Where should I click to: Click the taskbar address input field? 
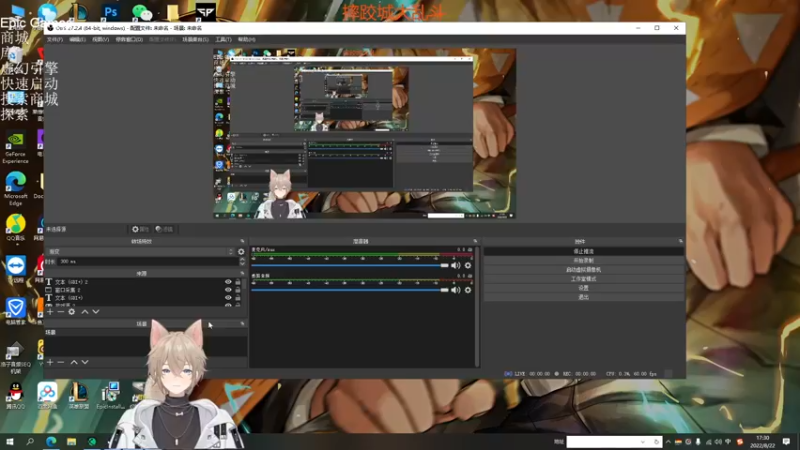click(x=602, y=442)
